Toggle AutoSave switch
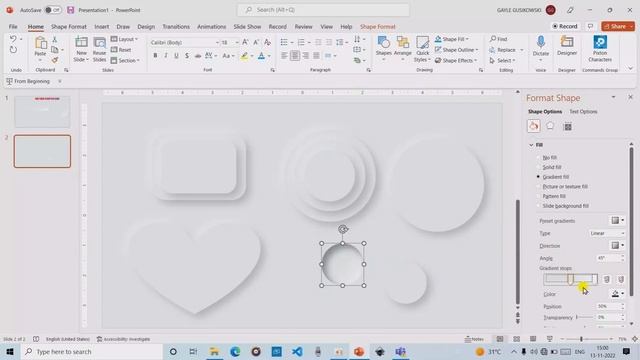 point(53,10)
